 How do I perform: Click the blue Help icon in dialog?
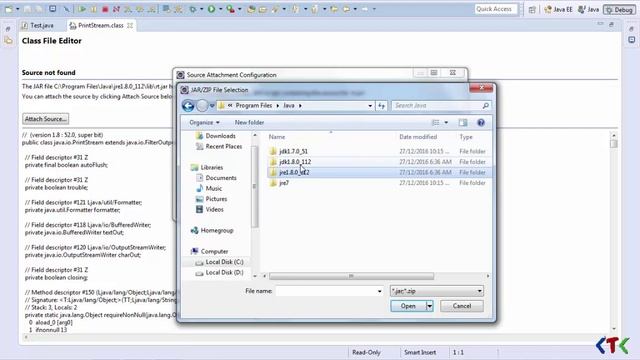tap(481, 122)
